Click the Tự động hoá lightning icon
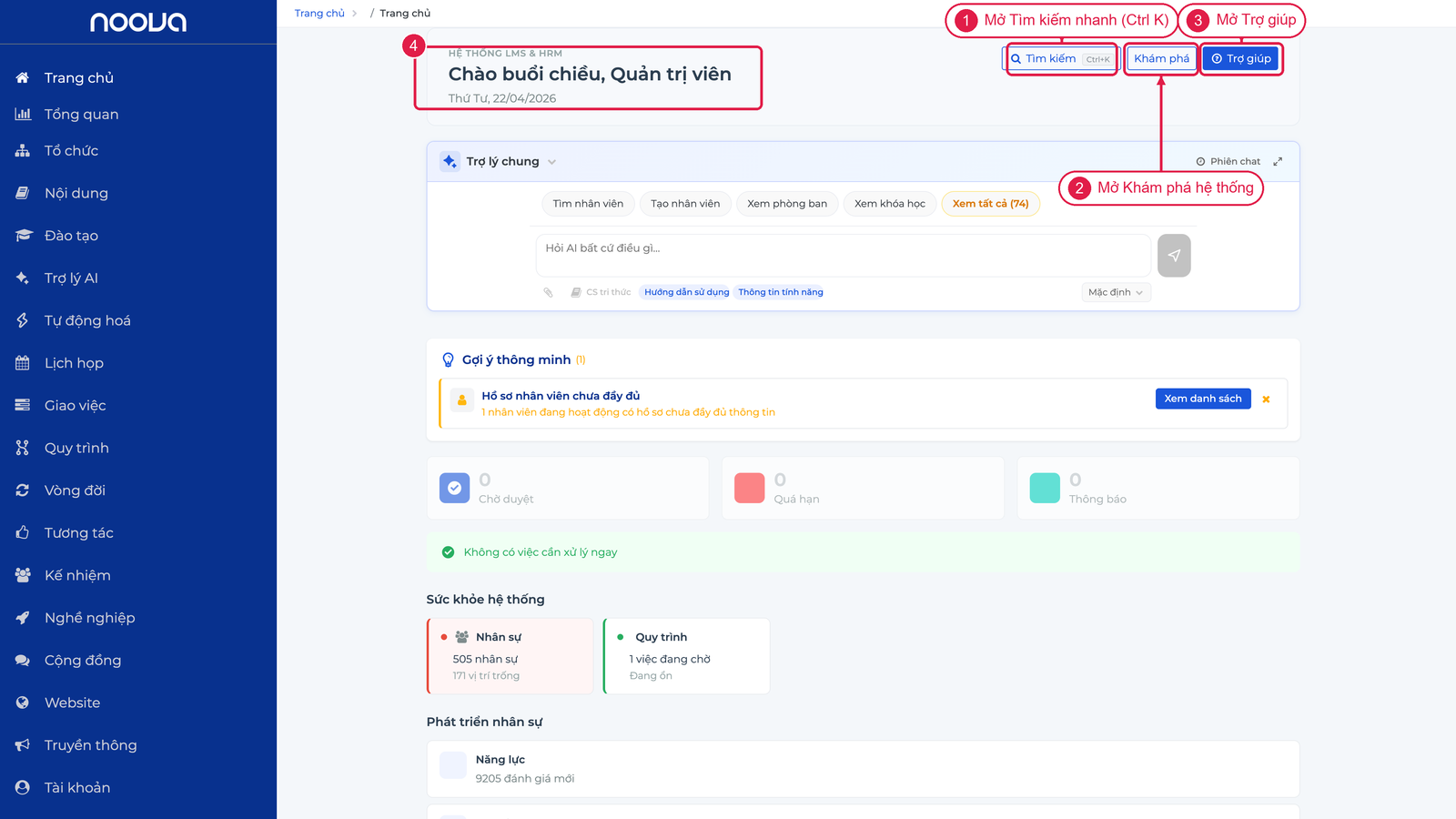This screenshot has height=819, width=1456. pyautogui.click(x=23, y=320)
